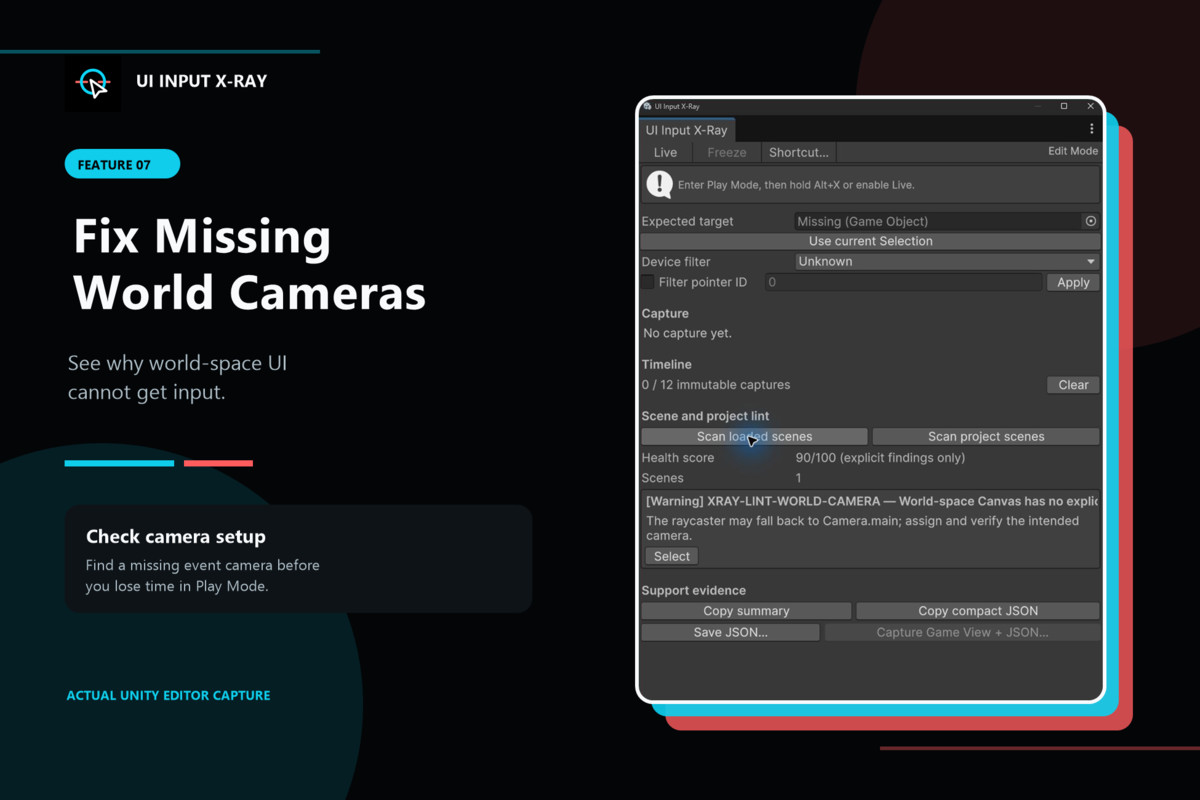The width and height of the screenshot is (1200, 800).
Task: Click Capture Game View + JSON... button
Action: pos(962,632)
